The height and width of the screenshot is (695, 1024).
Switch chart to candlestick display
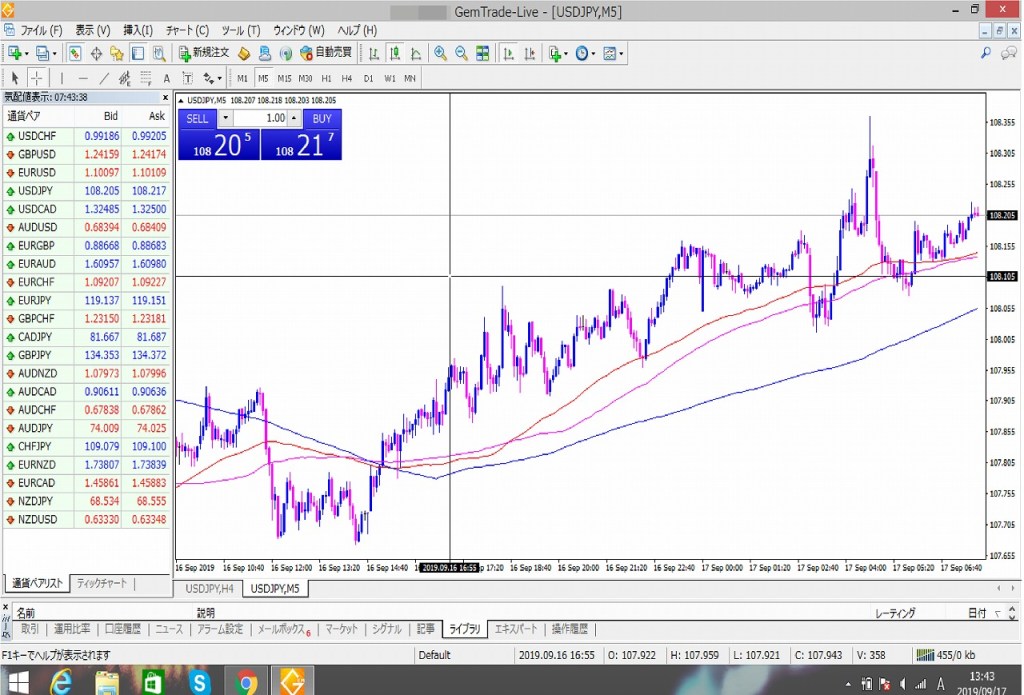click(x=395, y=53)
